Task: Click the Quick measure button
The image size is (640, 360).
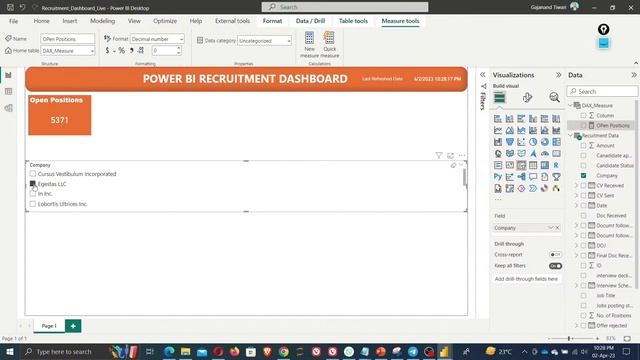Action: 330,44
